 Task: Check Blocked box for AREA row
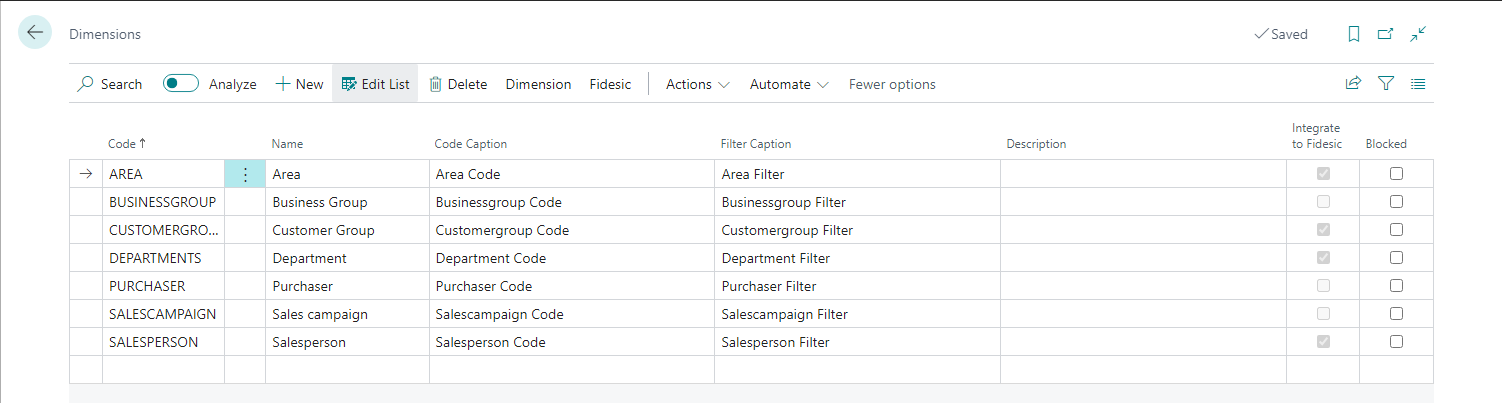(x=1396, y=174)
